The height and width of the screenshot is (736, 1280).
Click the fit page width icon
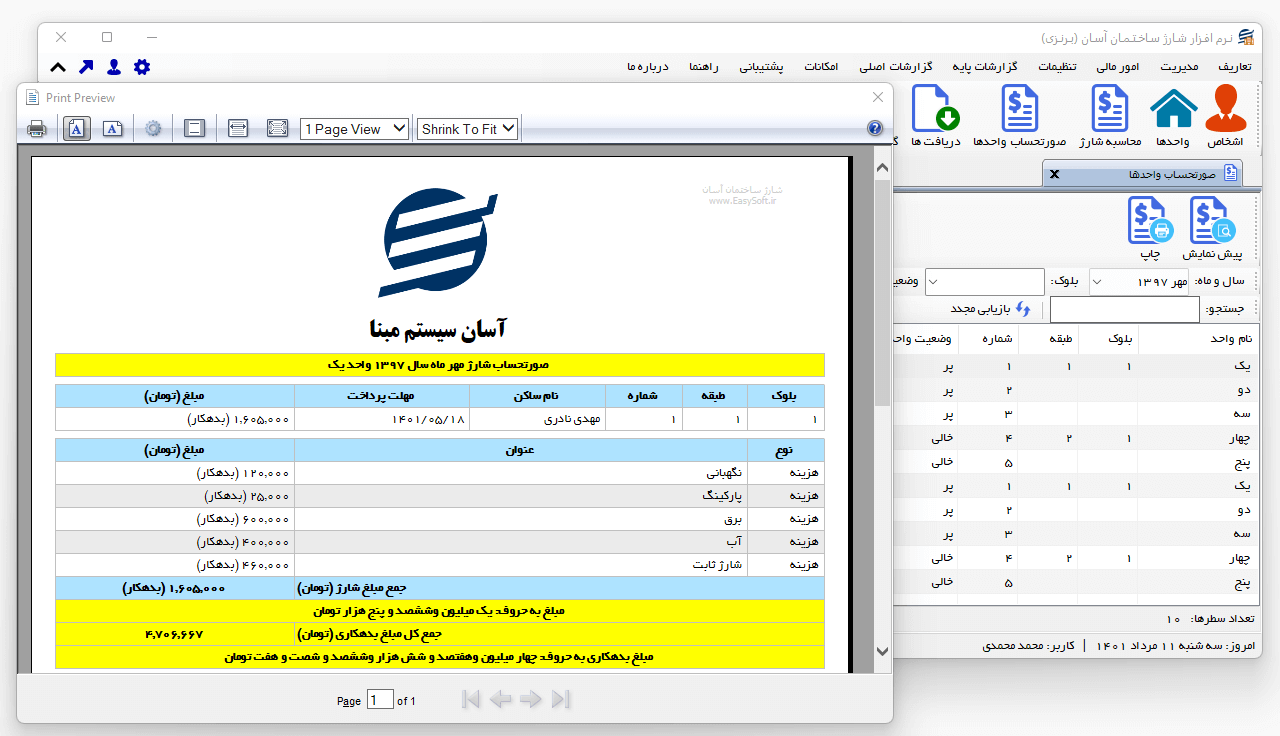(x=238, y=128)
